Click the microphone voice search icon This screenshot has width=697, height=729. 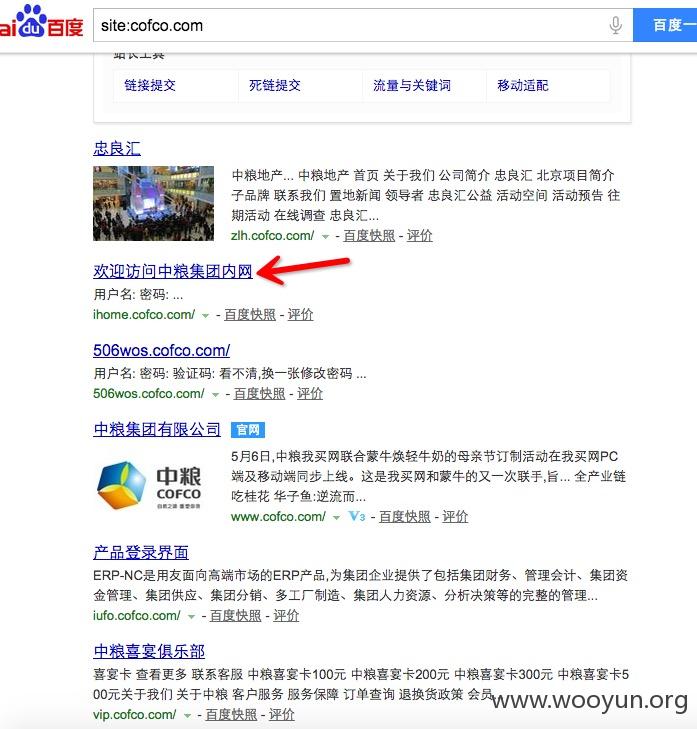(616, 25)
